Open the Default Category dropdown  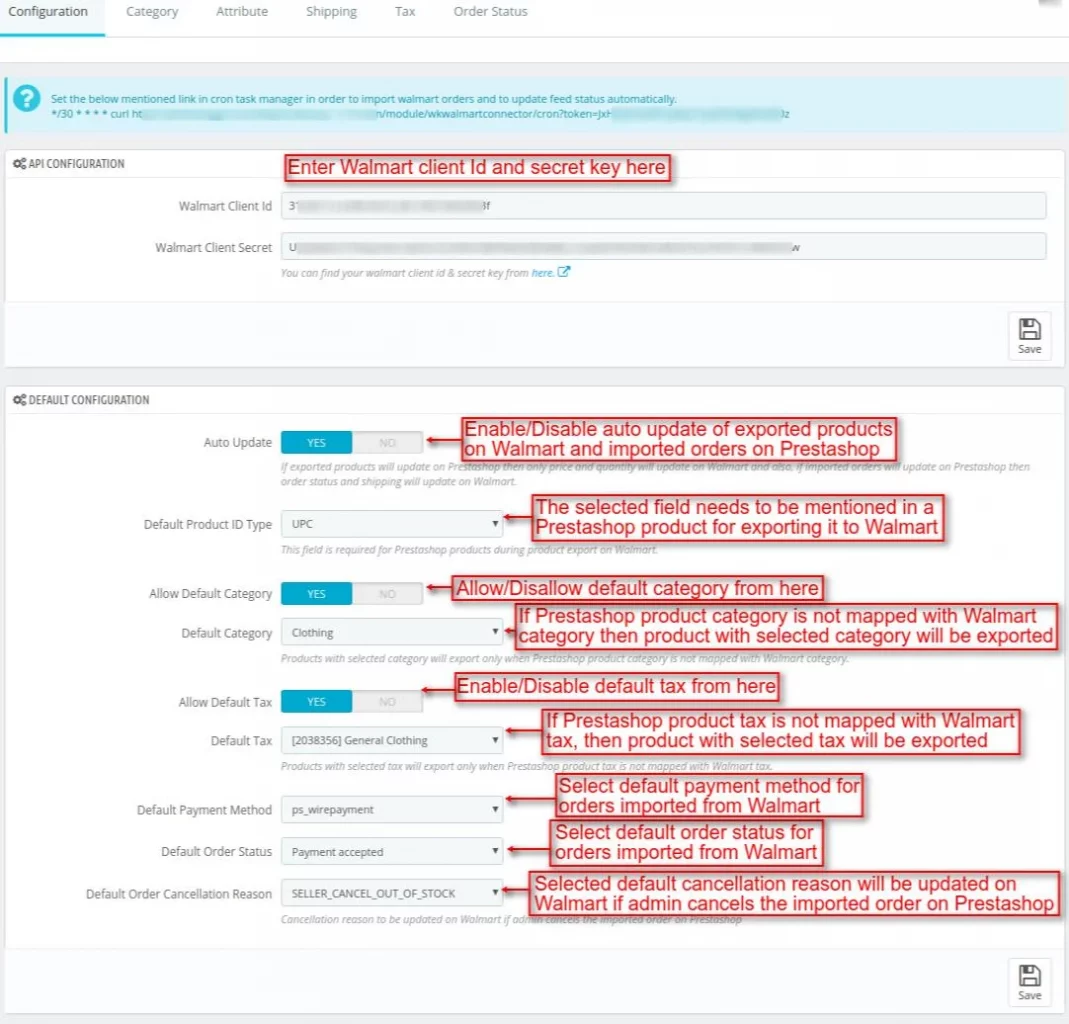coord(392,633)
